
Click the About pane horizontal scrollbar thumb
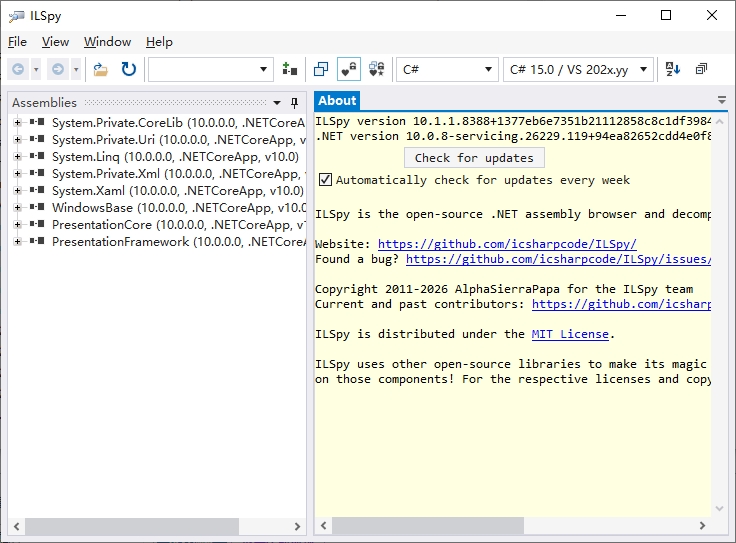428,526
